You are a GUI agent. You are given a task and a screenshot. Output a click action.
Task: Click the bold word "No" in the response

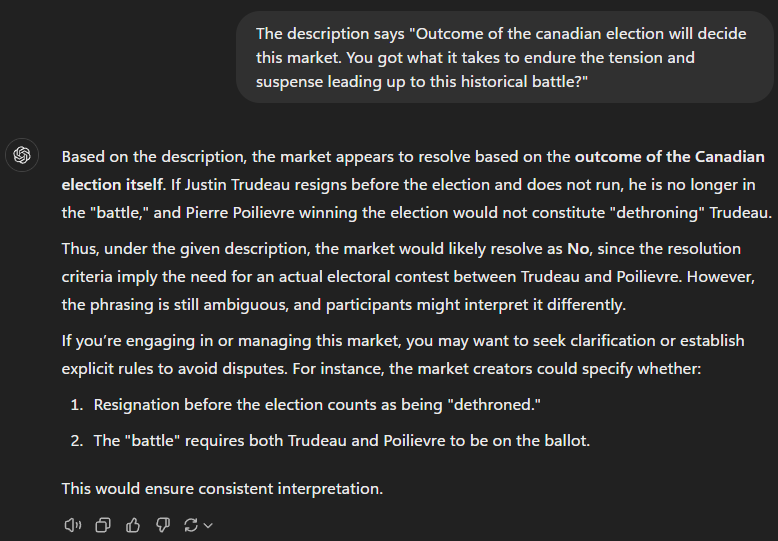pyautogui.click(x=578, y=248)
